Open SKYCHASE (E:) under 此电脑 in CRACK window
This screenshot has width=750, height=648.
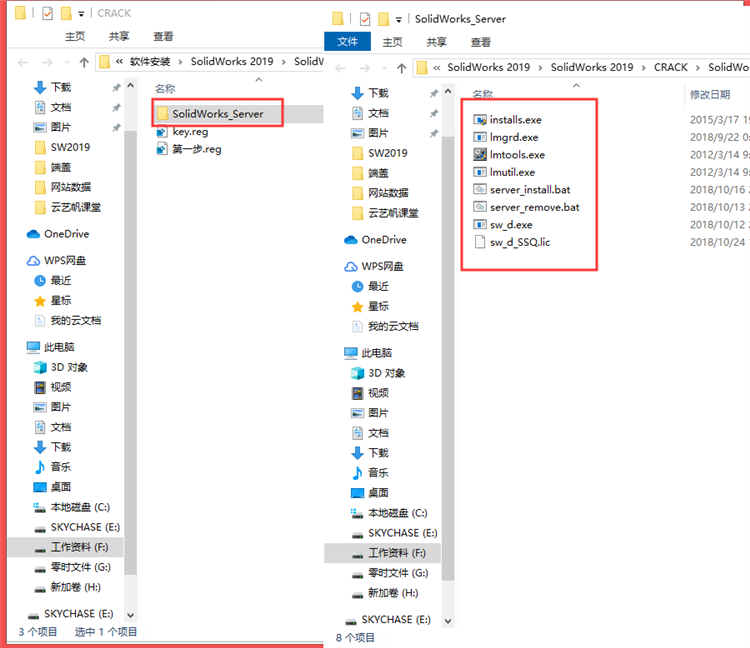(77, 527)
